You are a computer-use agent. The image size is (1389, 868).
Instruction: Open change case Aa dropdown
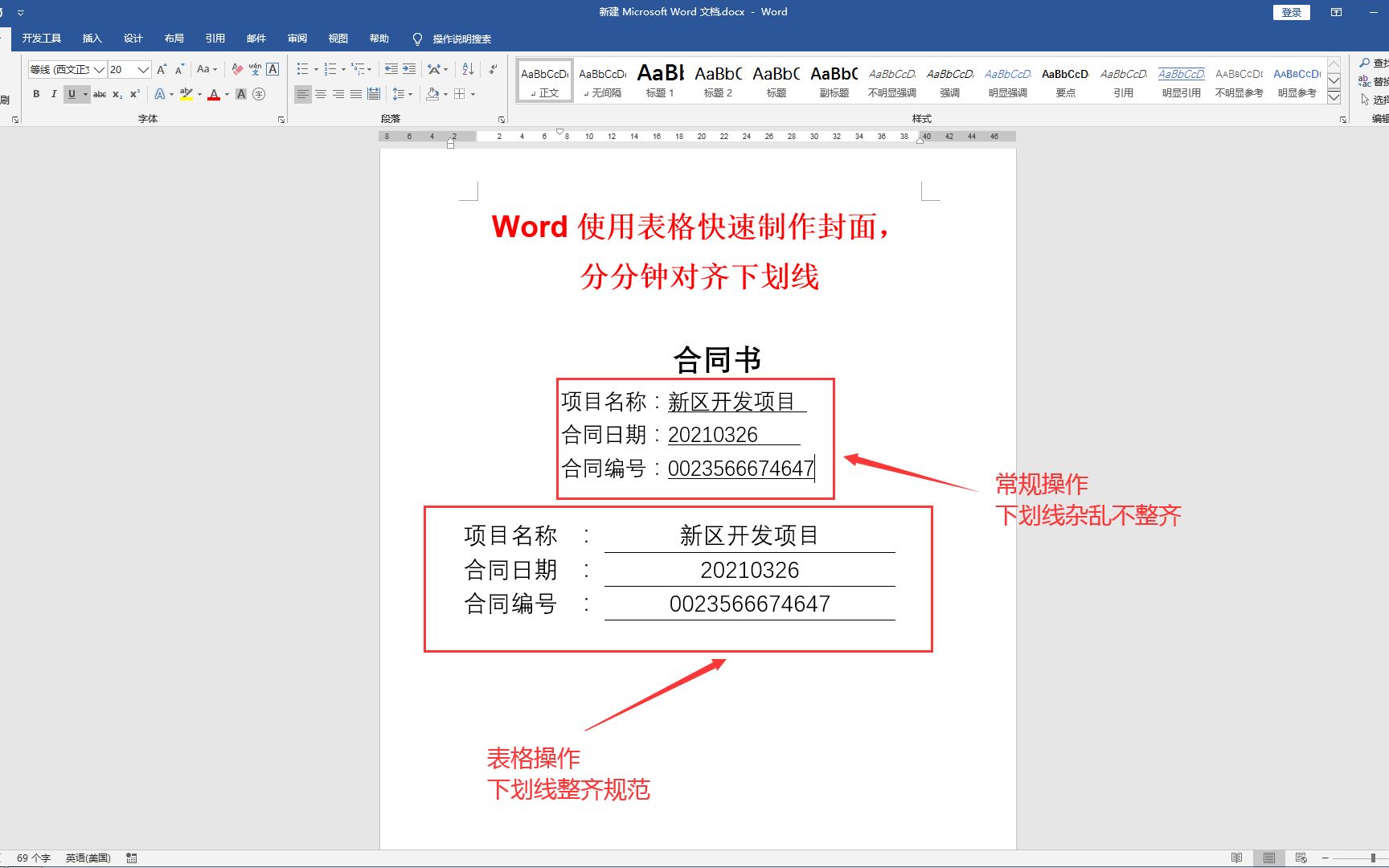(x=207, y=69)
